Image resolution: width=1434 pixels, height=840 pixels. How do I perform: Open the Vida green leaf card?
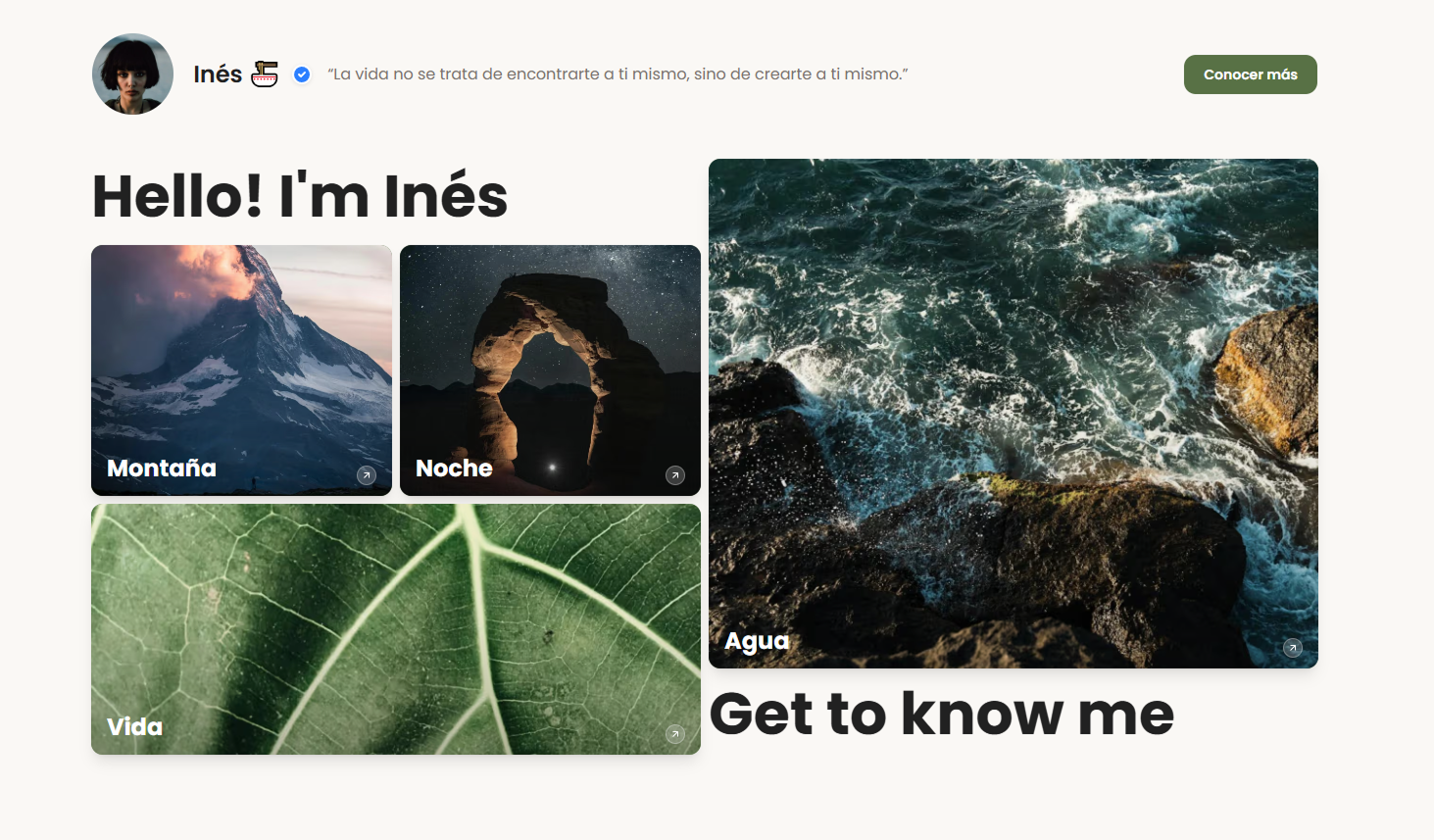396,629
